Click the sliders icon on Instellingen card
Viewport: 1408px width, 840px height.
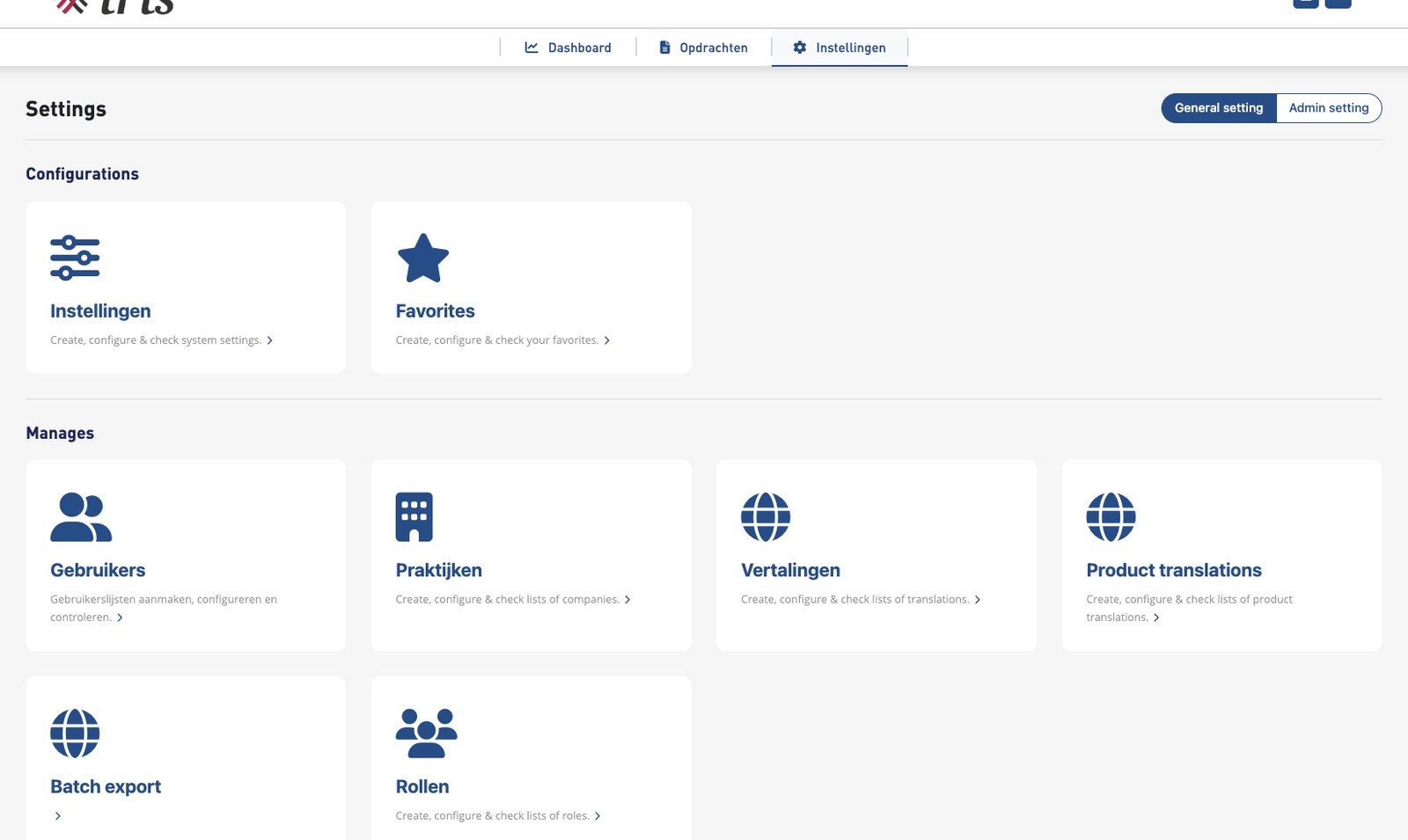(x=75, y=258)
